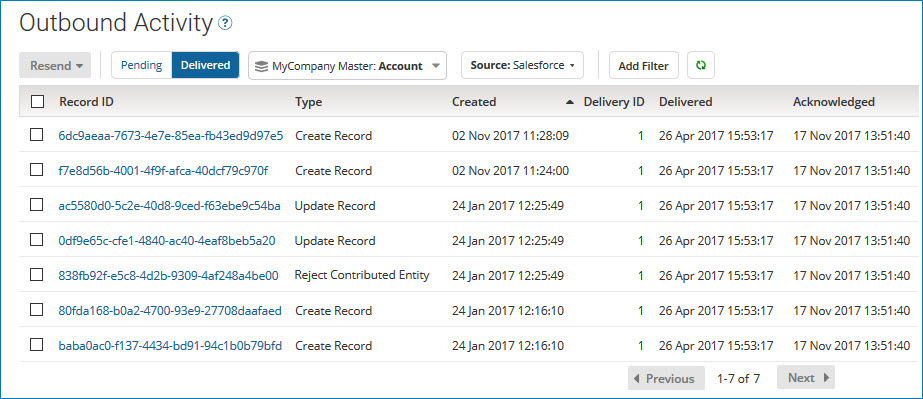The height and width of the screenshot is (399, 923).
Task: Click Created time in the 80fda168 row
Action: pos(508,311)
